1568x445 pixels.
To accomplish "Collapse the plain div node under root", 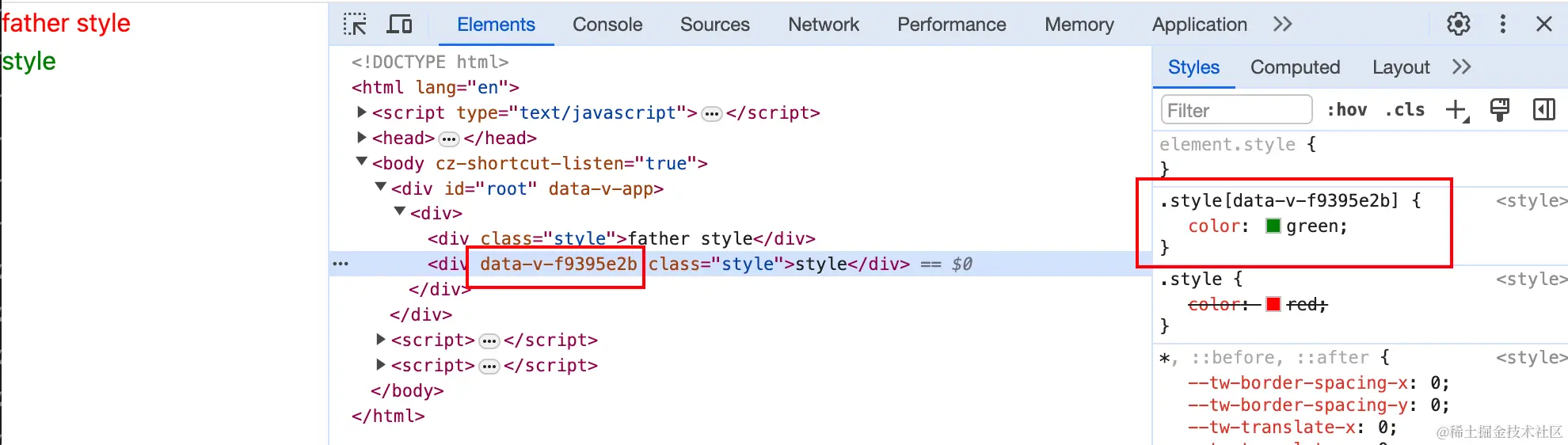I will [400, 211].
